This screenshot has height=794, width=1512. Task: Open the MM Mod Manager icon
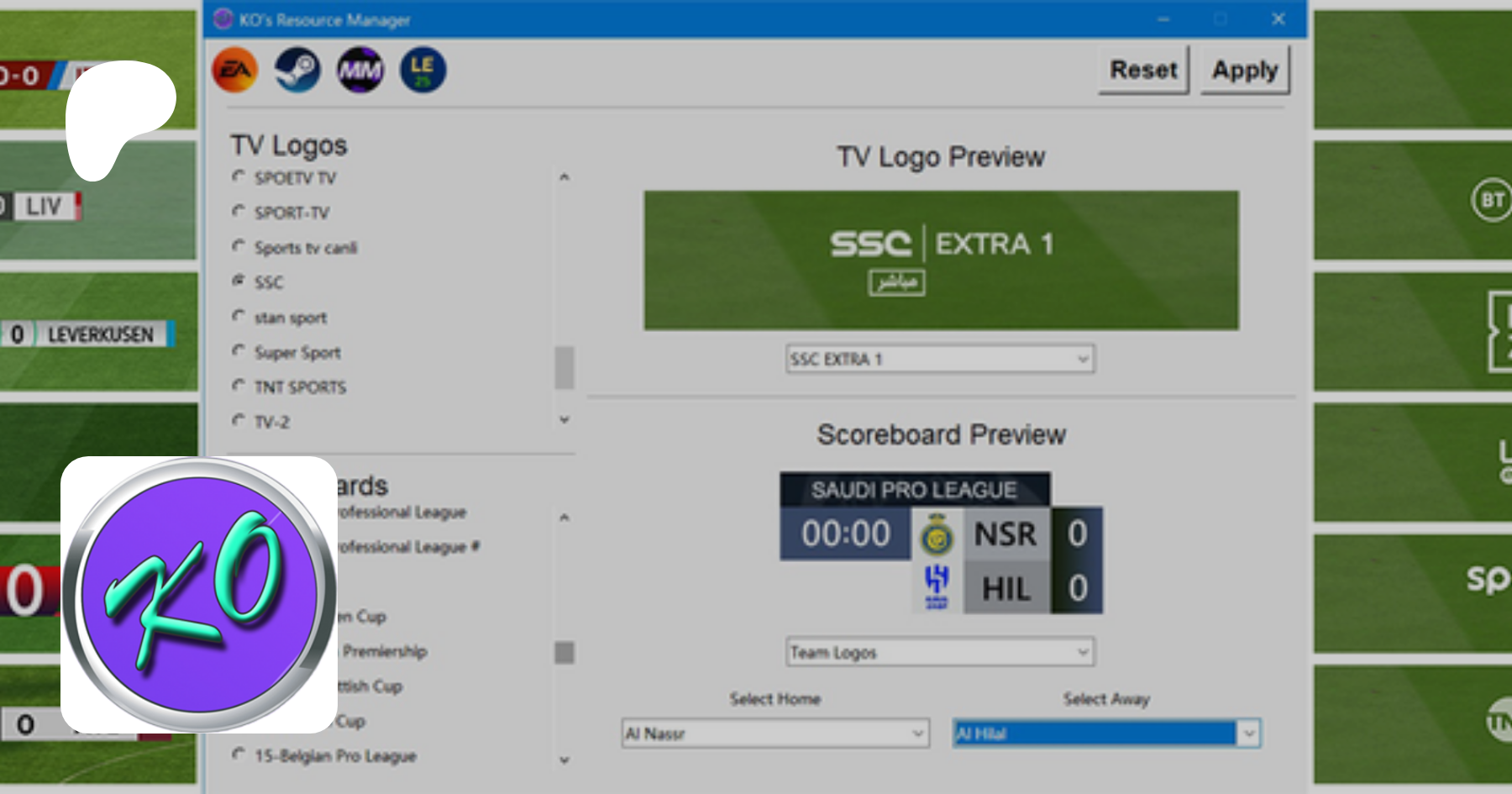(360, 71)
